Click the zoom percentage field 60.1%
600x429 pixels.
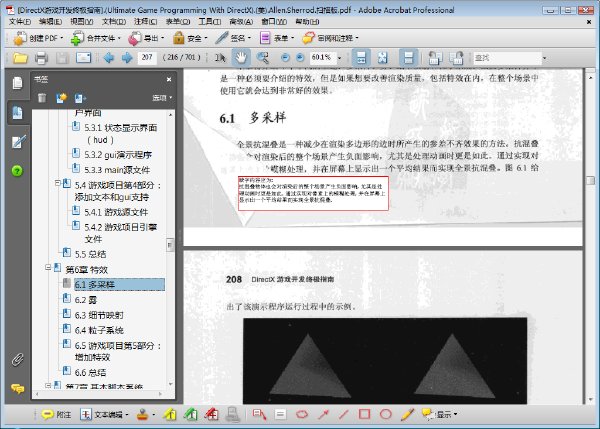[323, 58]
